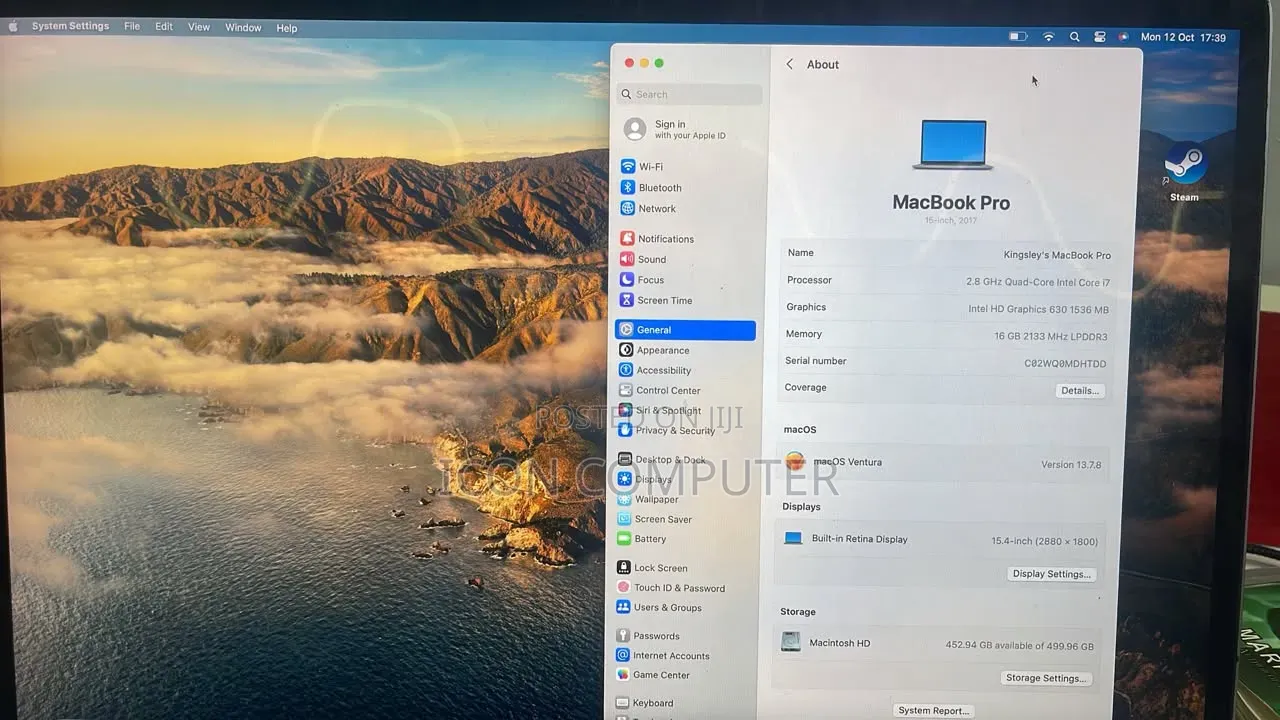Go back using the chevron beside About
1280x720 pixels.
(x=789, y=64)
